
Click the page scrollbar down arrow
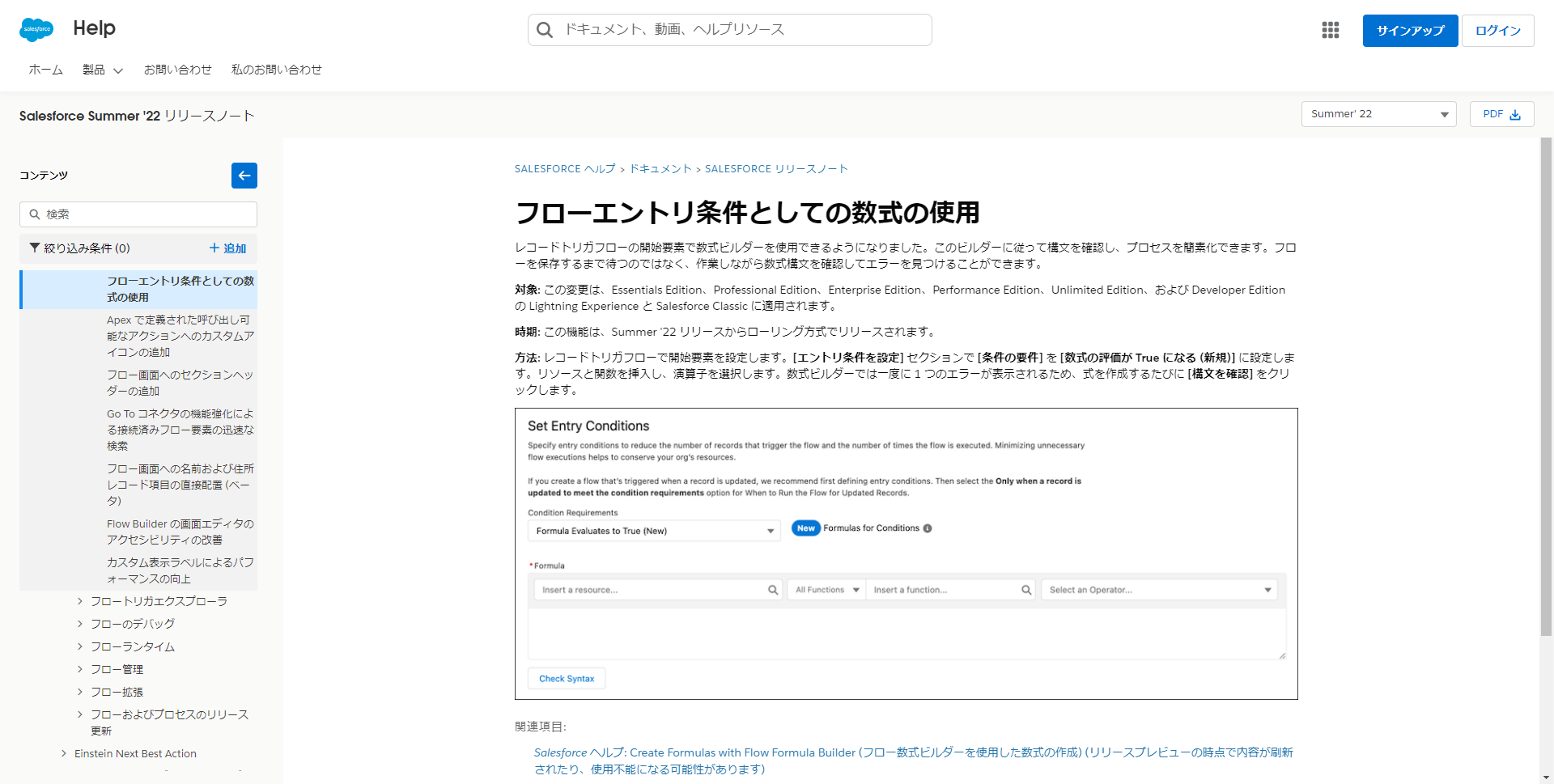(x=1546, y=777)
